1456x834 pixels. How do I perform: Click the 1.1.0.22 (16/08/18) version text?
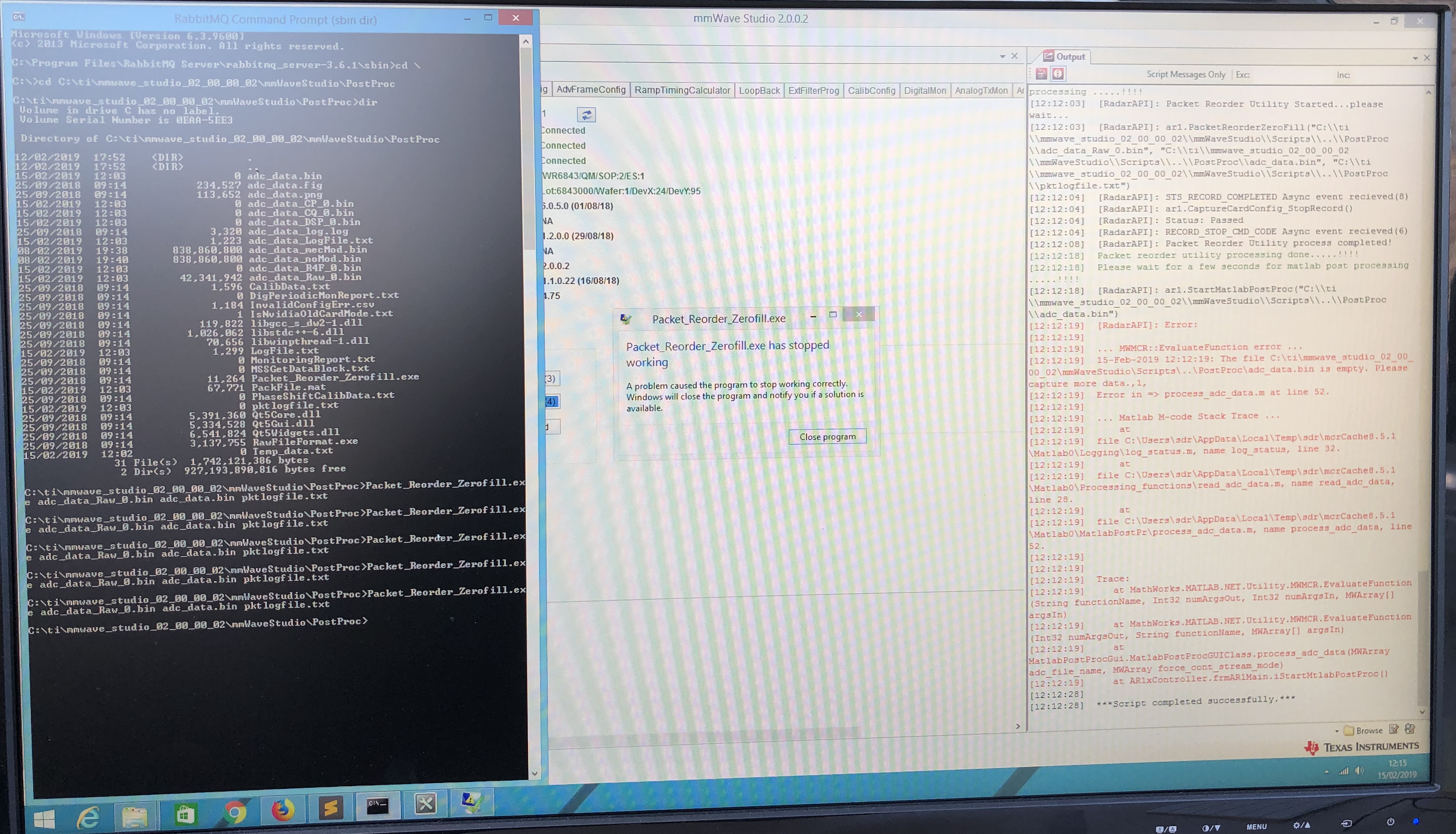coord(581,281)
